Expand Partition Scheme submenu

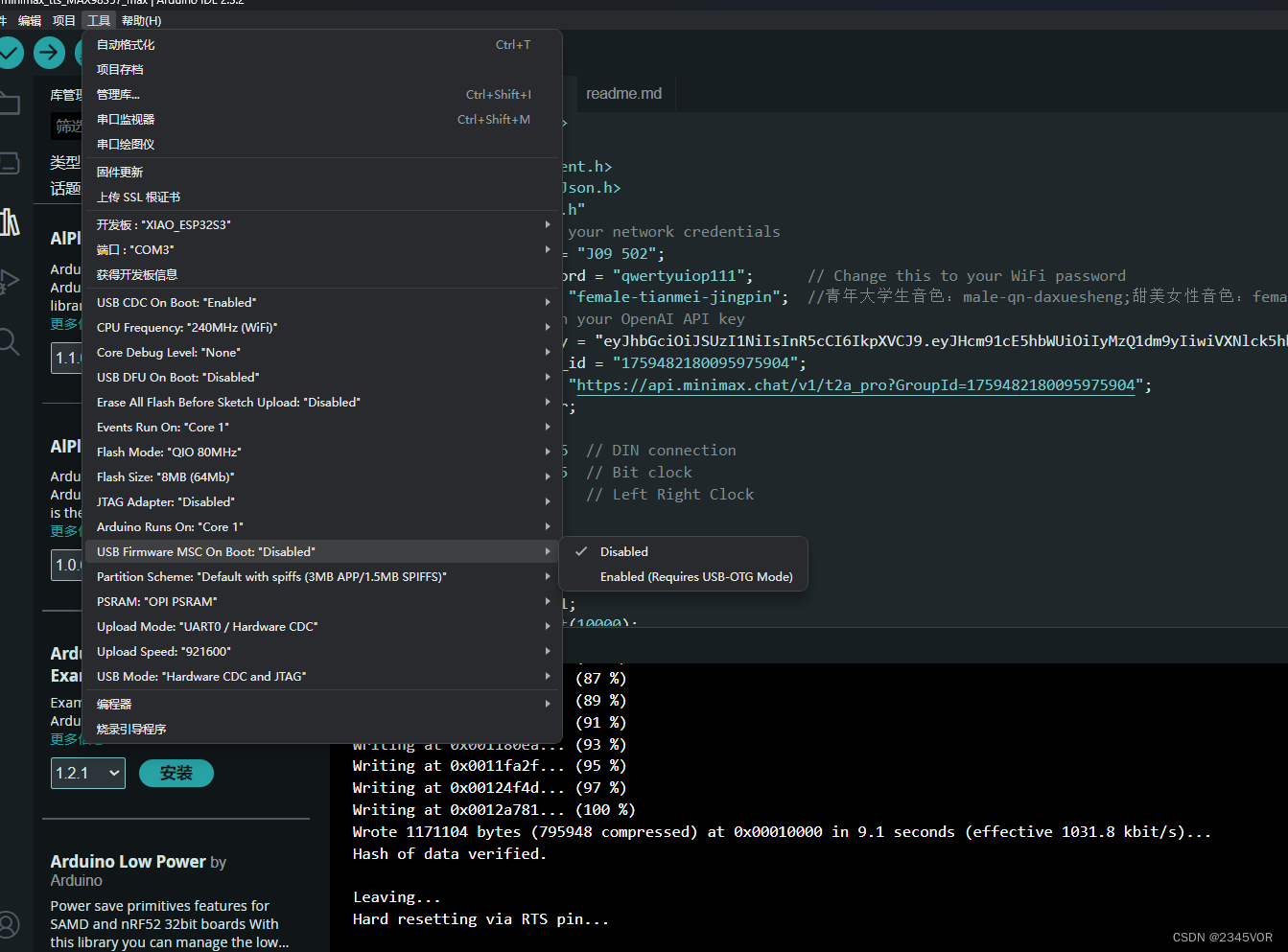[x=322, y=576]
